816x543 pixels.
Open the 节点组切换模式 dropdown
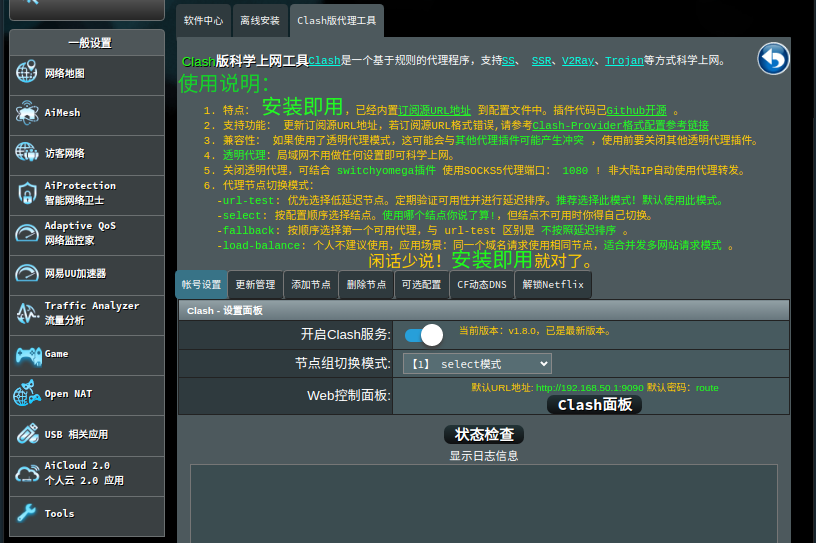[x=477, y=363]
